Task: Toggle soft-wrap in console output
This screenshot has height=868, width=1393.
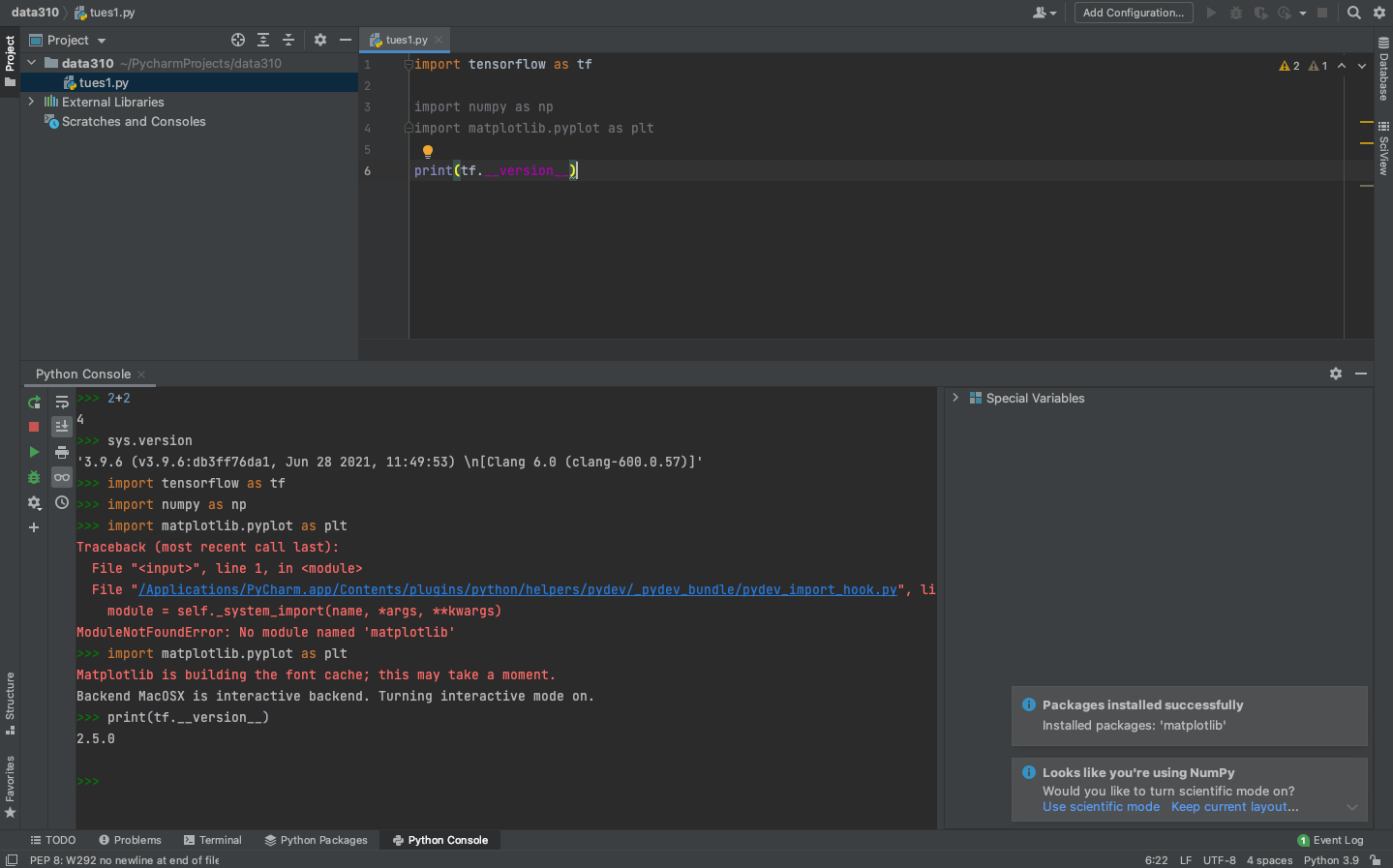Action: 62,402
